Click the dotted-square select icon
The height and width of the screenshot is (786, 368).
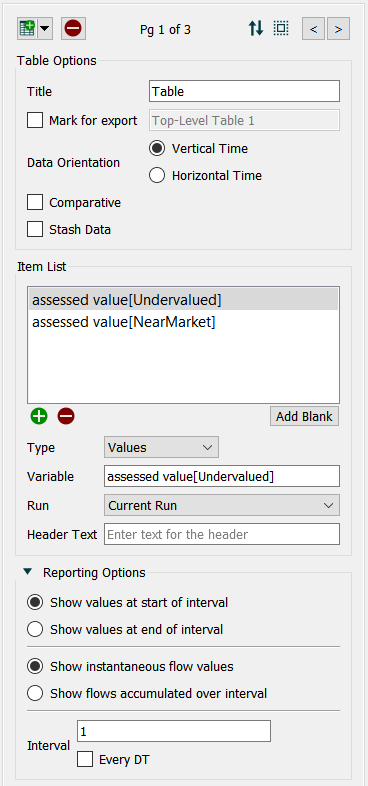281,29
